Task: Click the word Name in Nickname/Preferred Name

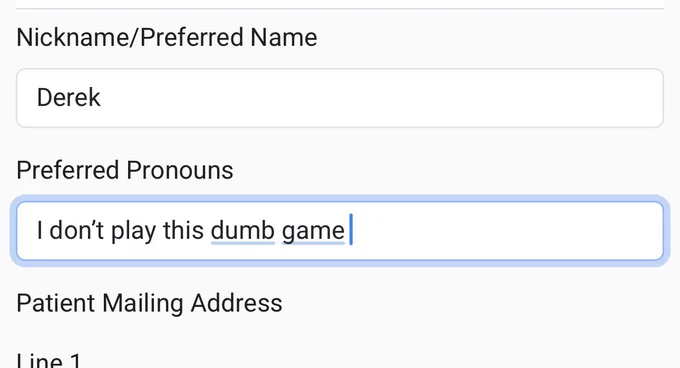Action: (284, 37)
